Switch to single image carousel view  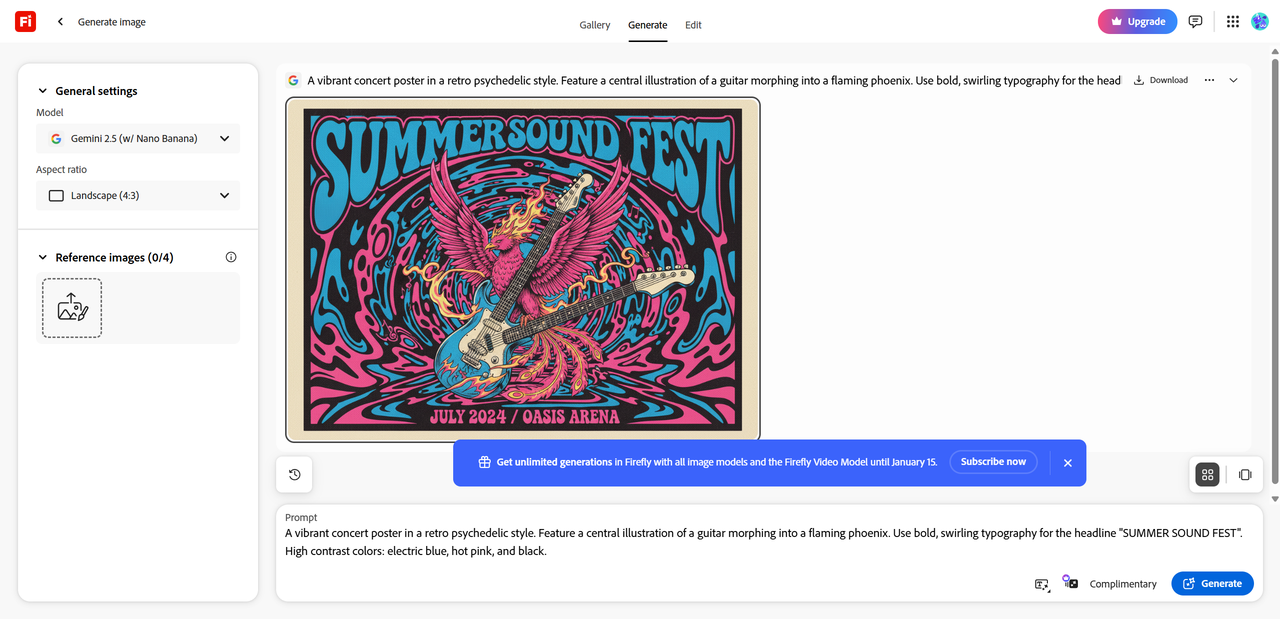1245,475
